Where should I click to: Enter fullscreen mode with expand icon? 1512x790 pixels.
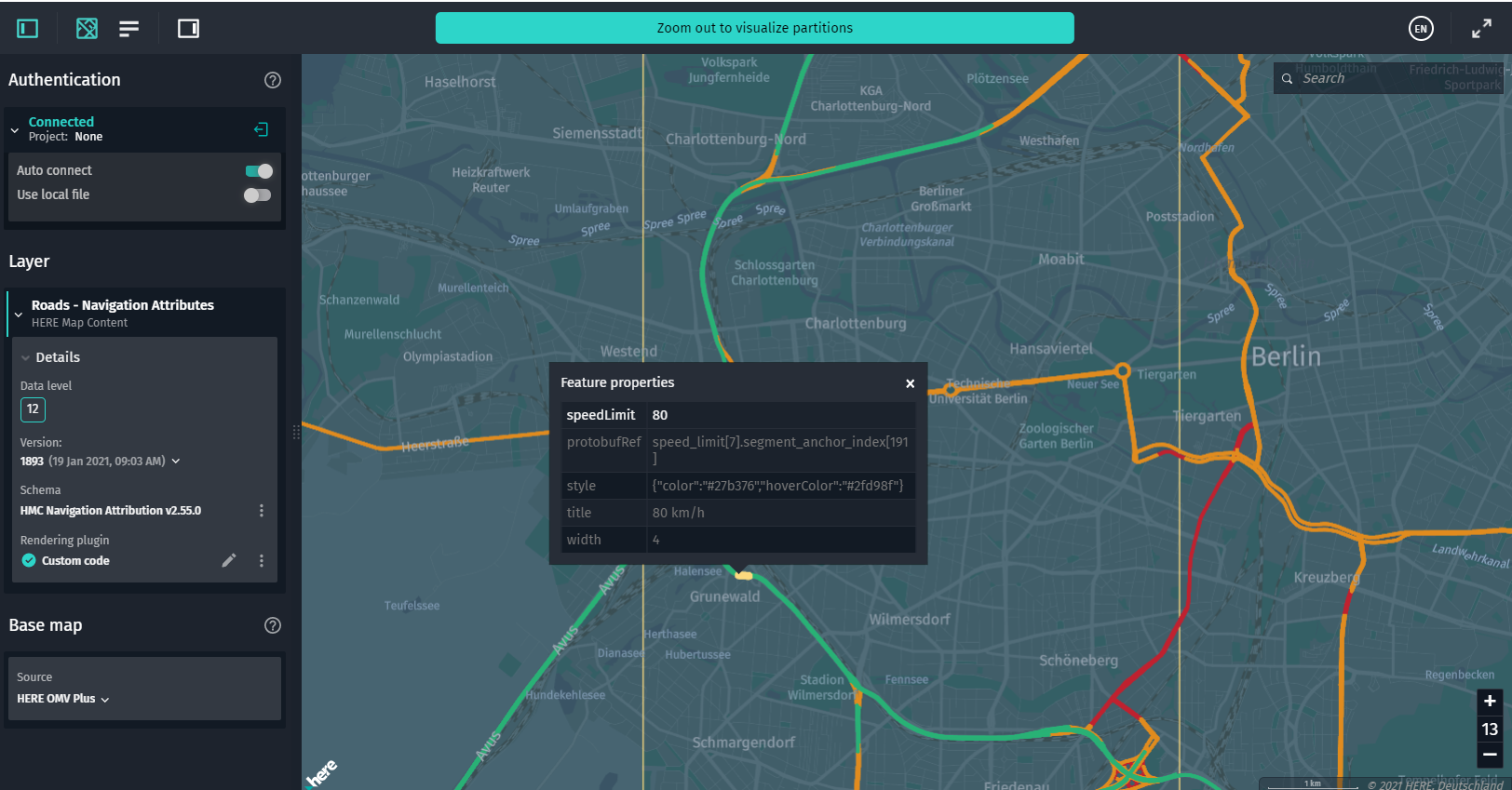(1481, 29)
